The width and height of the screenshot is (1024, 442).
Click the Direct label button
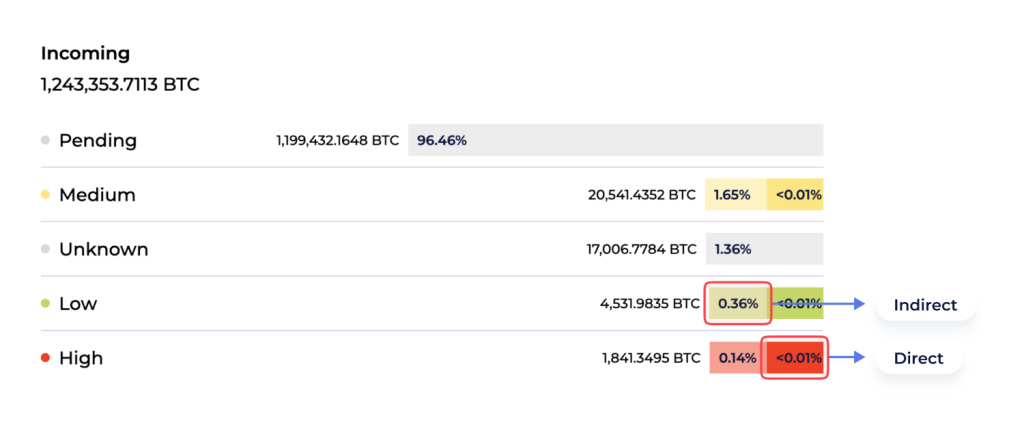click(918, 358)
